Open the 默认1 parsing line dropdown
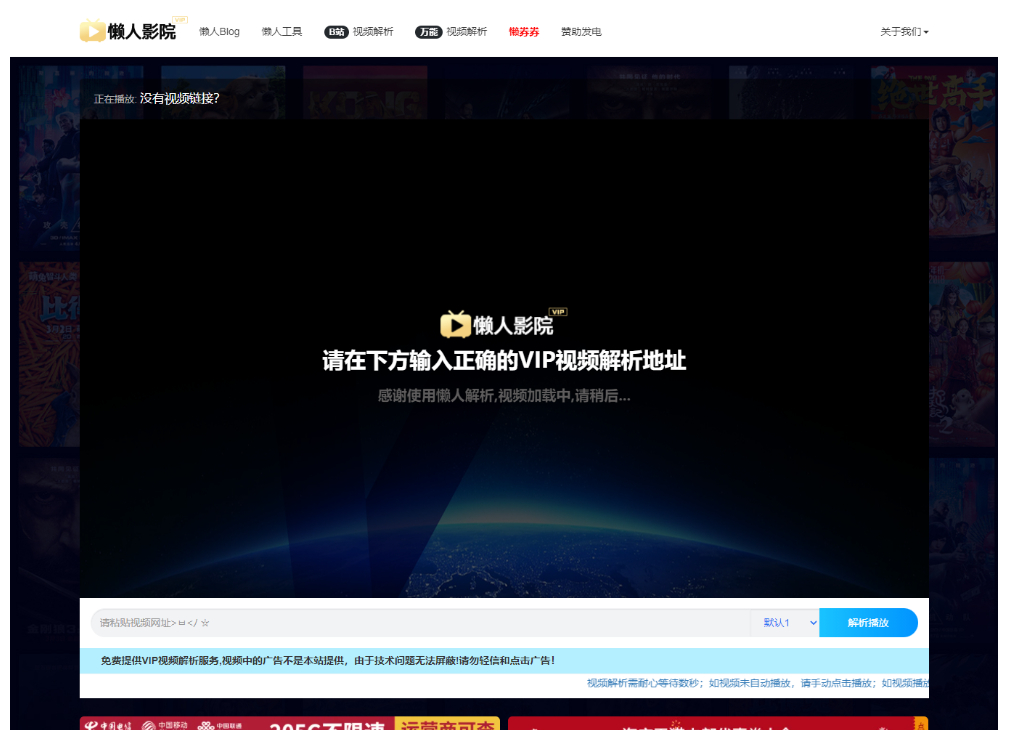This screenshot has width=1021, height=730. [785, 623]
